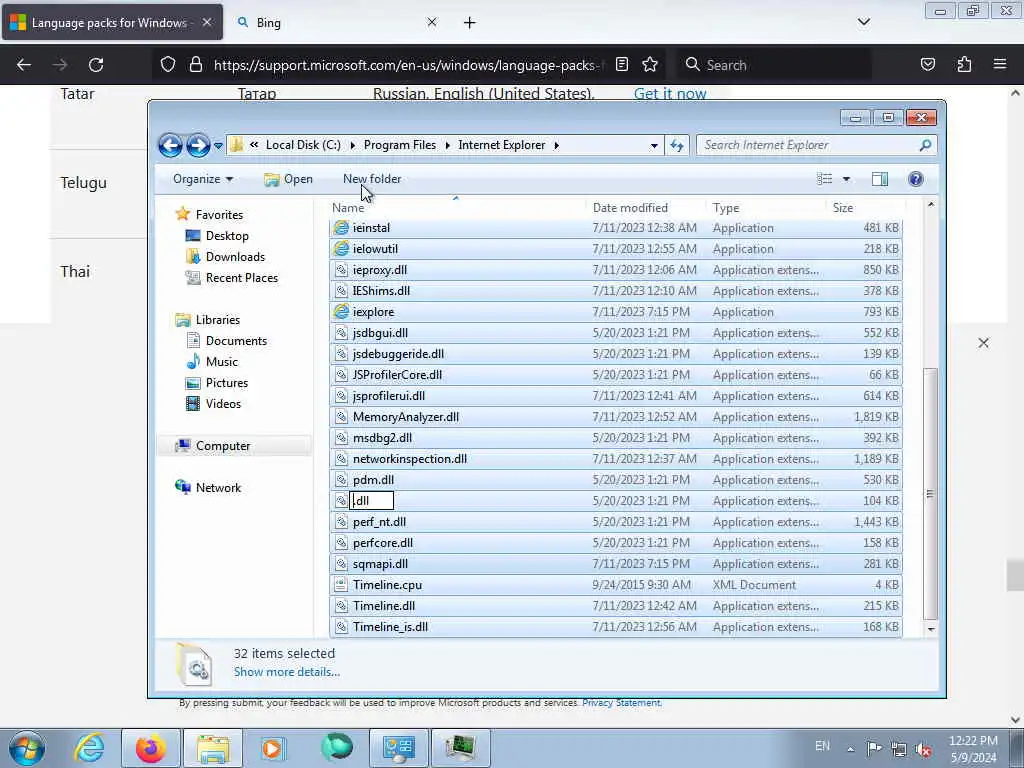1024x768 pixels.
Task: Click ieproxy.dll file icon
Action: tap(341, 270)
